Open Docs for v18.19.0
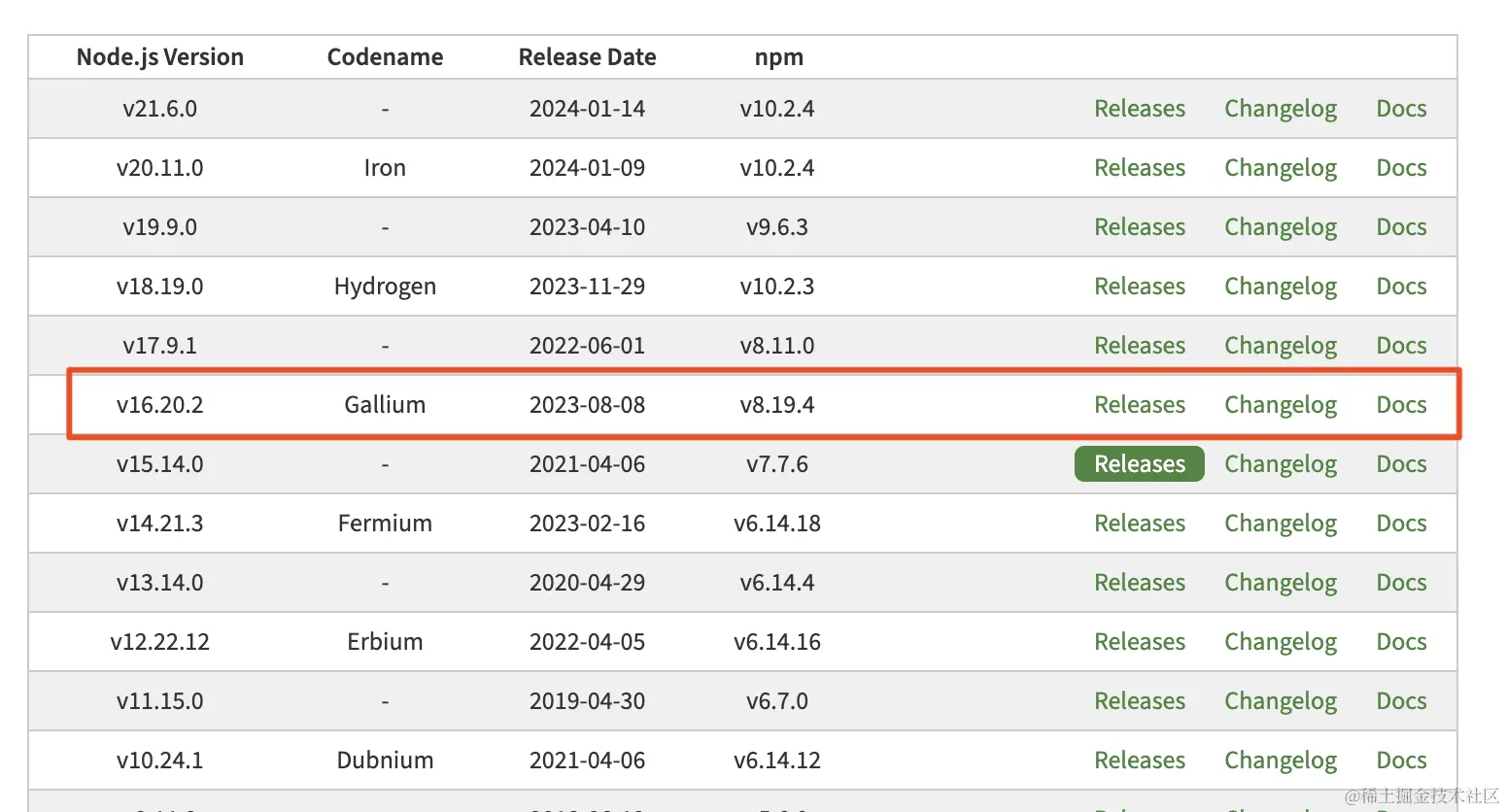Viewport: 1506px width, 812px height. coord(1401,287)
